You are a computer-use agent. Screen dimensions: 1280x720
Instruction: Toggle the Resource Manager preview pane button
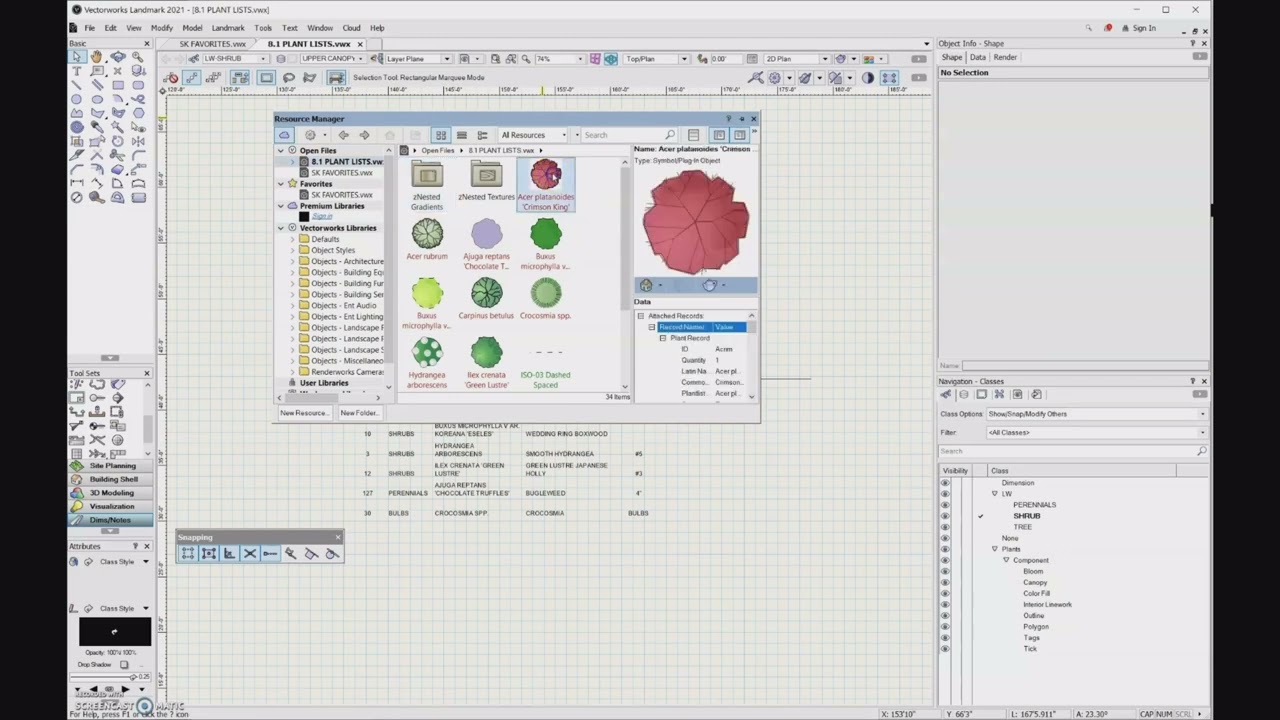pos(740,135)
